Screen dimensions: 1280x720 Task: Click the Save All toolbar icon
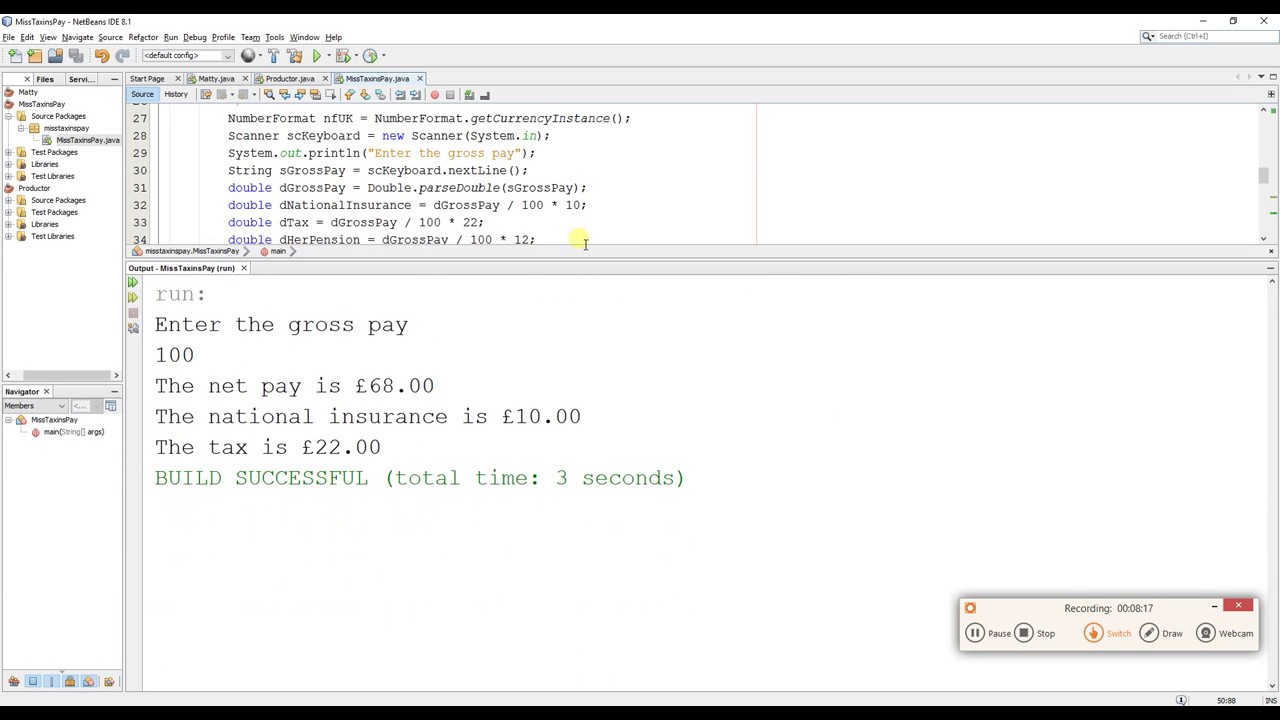pos(76,56)
